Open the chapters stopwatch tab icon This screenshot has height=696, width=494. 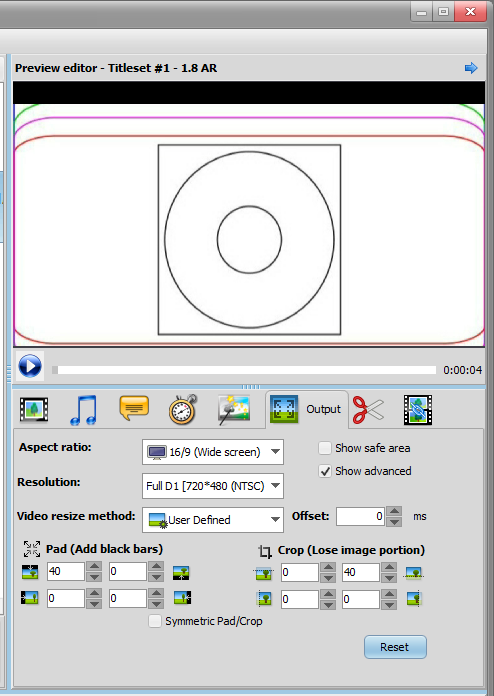click(183, 409)
